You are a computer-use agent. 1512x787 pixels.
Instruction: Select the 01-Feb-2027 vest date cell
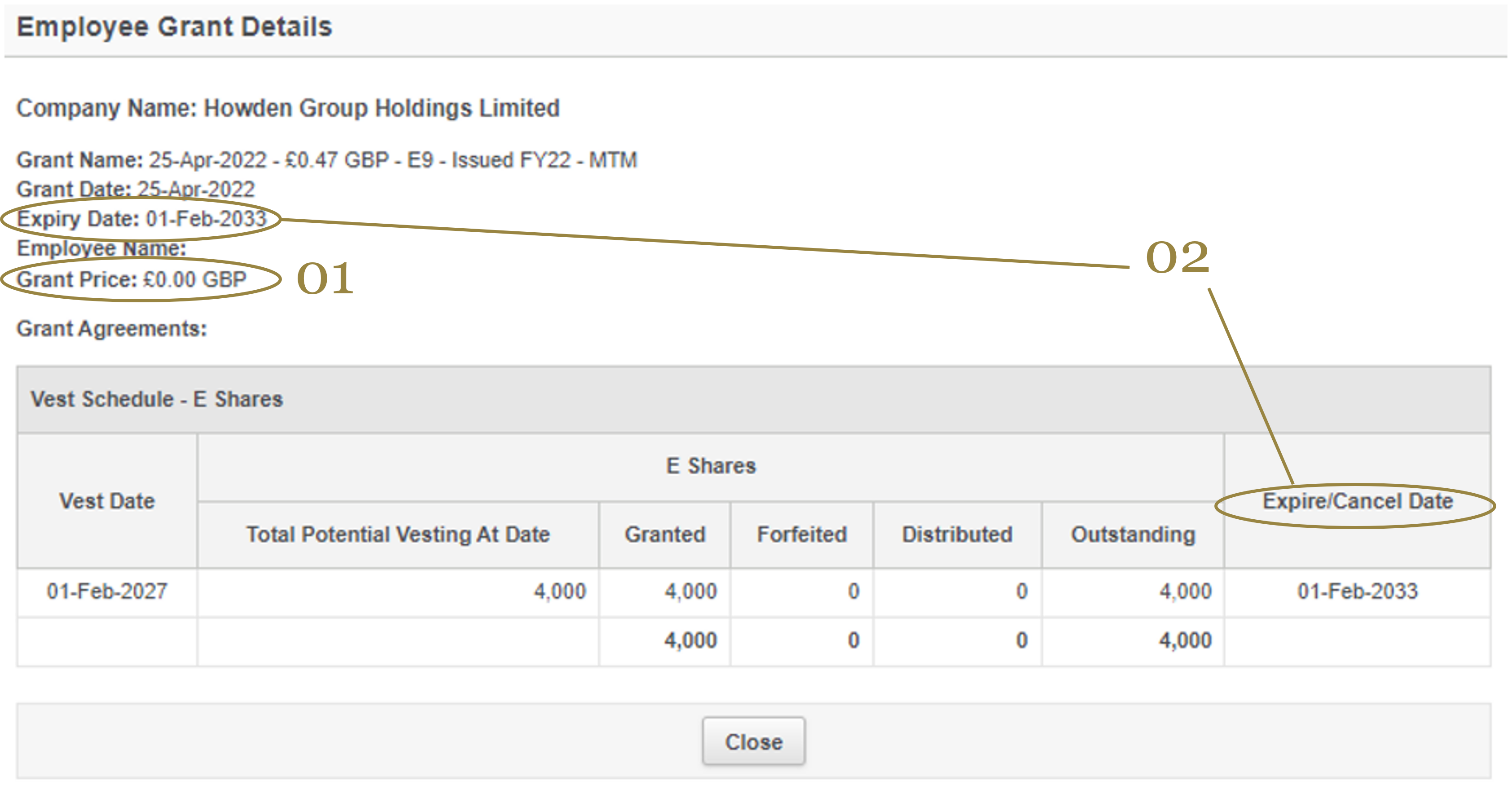(x=107, y=591)
